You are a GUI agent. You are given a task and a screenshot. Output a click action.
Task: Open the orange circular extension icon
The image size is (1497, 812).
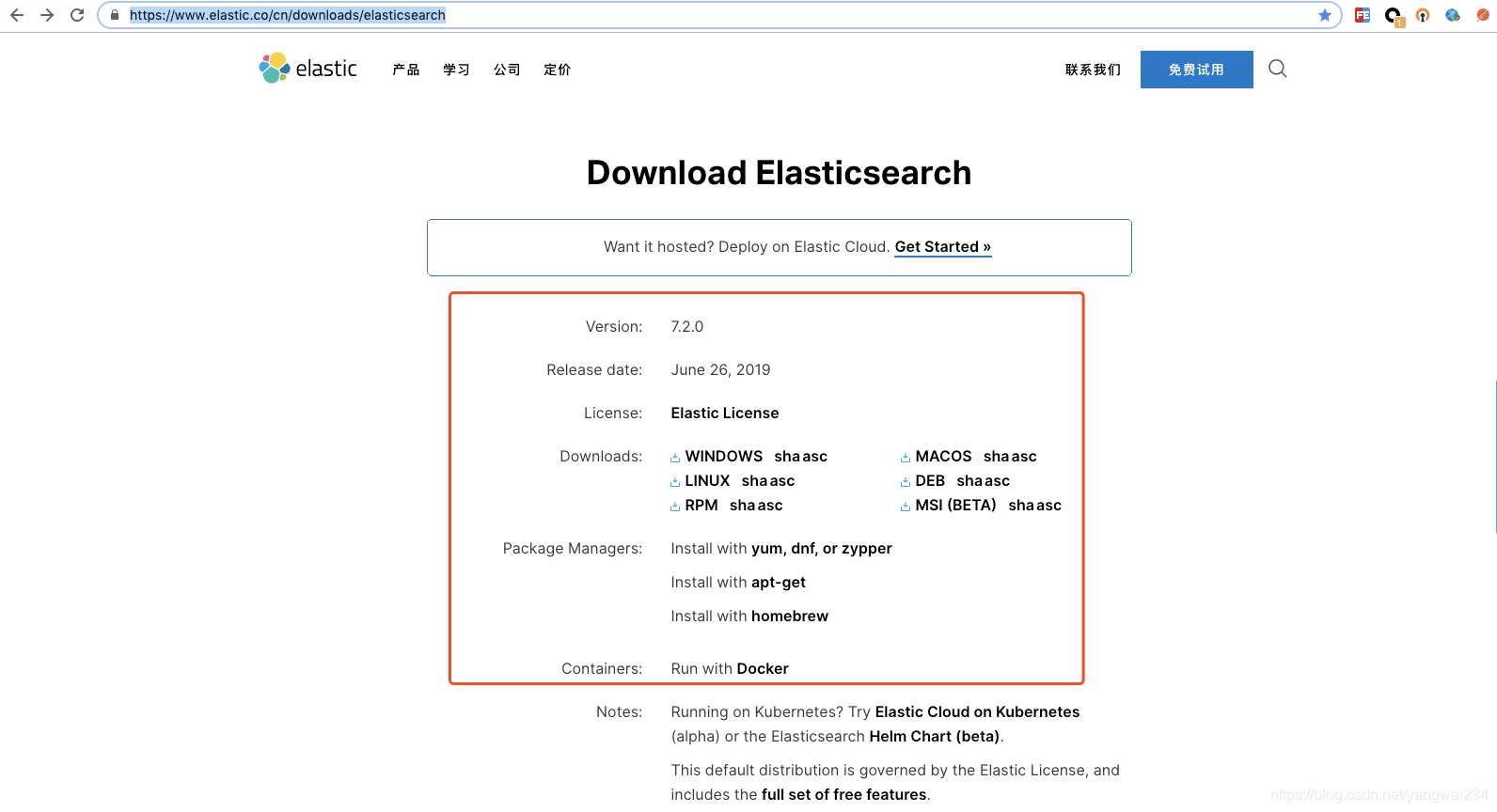click(x=1423, y=15)
